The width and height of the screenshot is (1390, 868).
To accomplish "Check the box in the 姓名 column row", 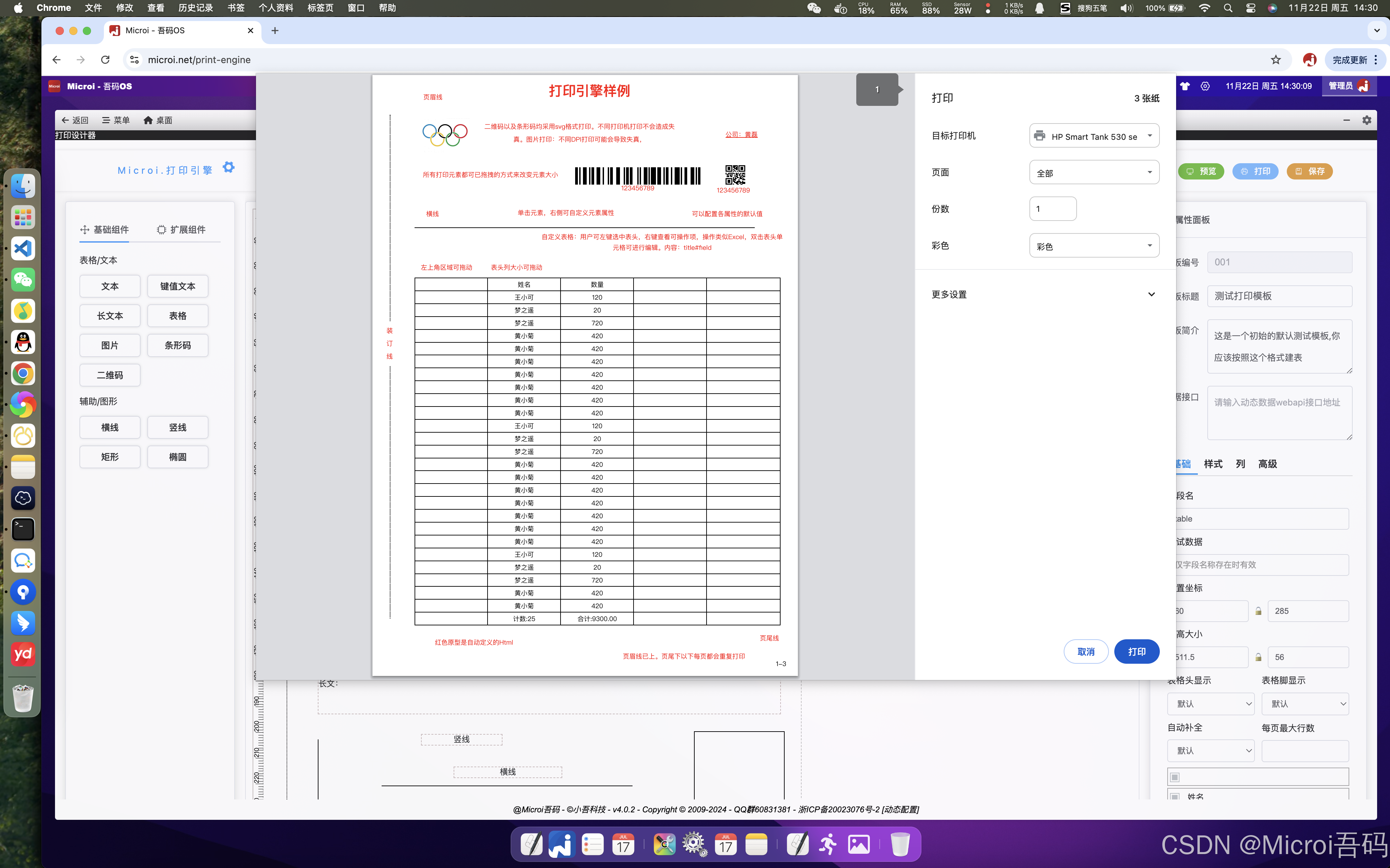I will tap(1175, 797).
